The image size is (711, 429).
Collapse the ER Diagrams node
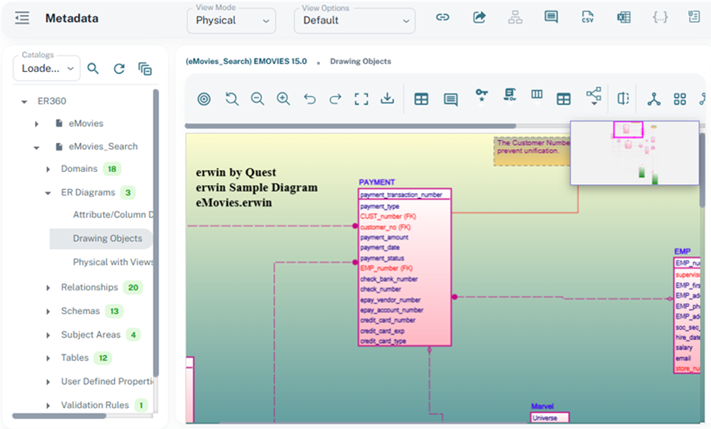point(48,193)
